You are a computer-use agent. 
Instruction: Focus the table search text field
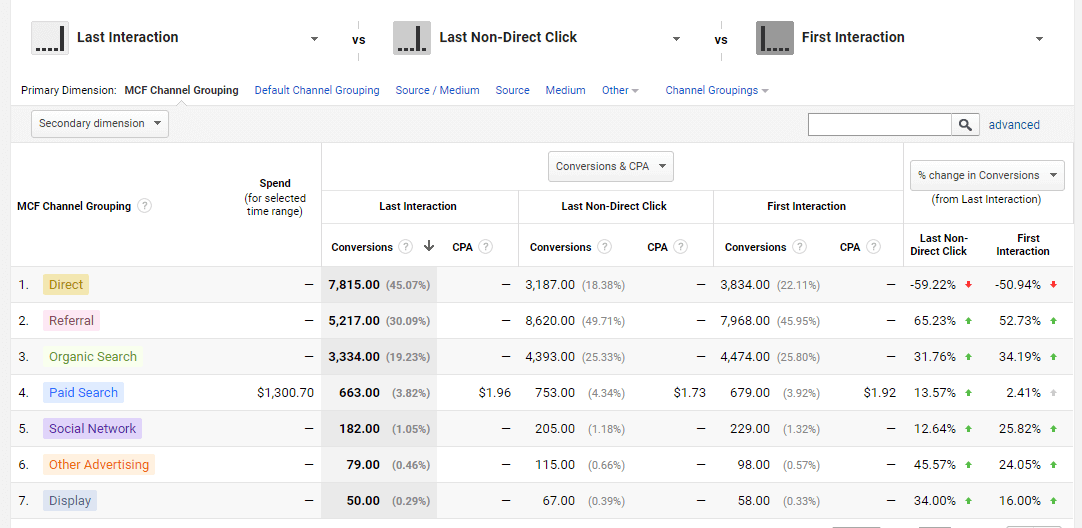(879, 125)
